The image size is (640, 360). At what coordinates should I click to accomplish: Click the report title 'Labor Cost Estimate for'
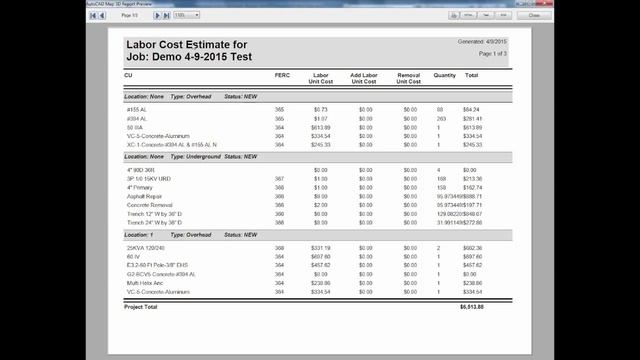point(187,44)
